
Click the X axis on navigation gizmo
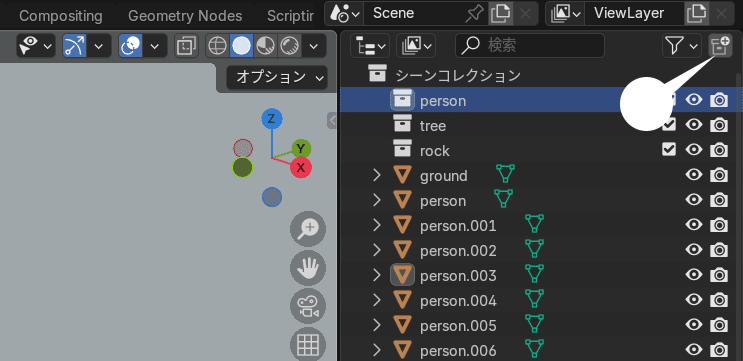tap(301, 167)
